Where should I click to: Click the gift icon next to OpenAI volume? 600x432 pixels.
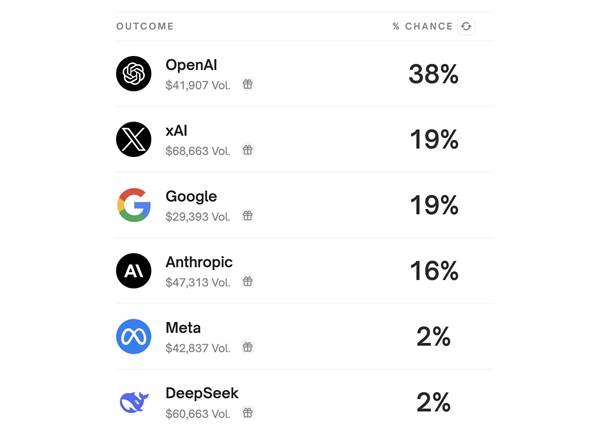[248, 84]
